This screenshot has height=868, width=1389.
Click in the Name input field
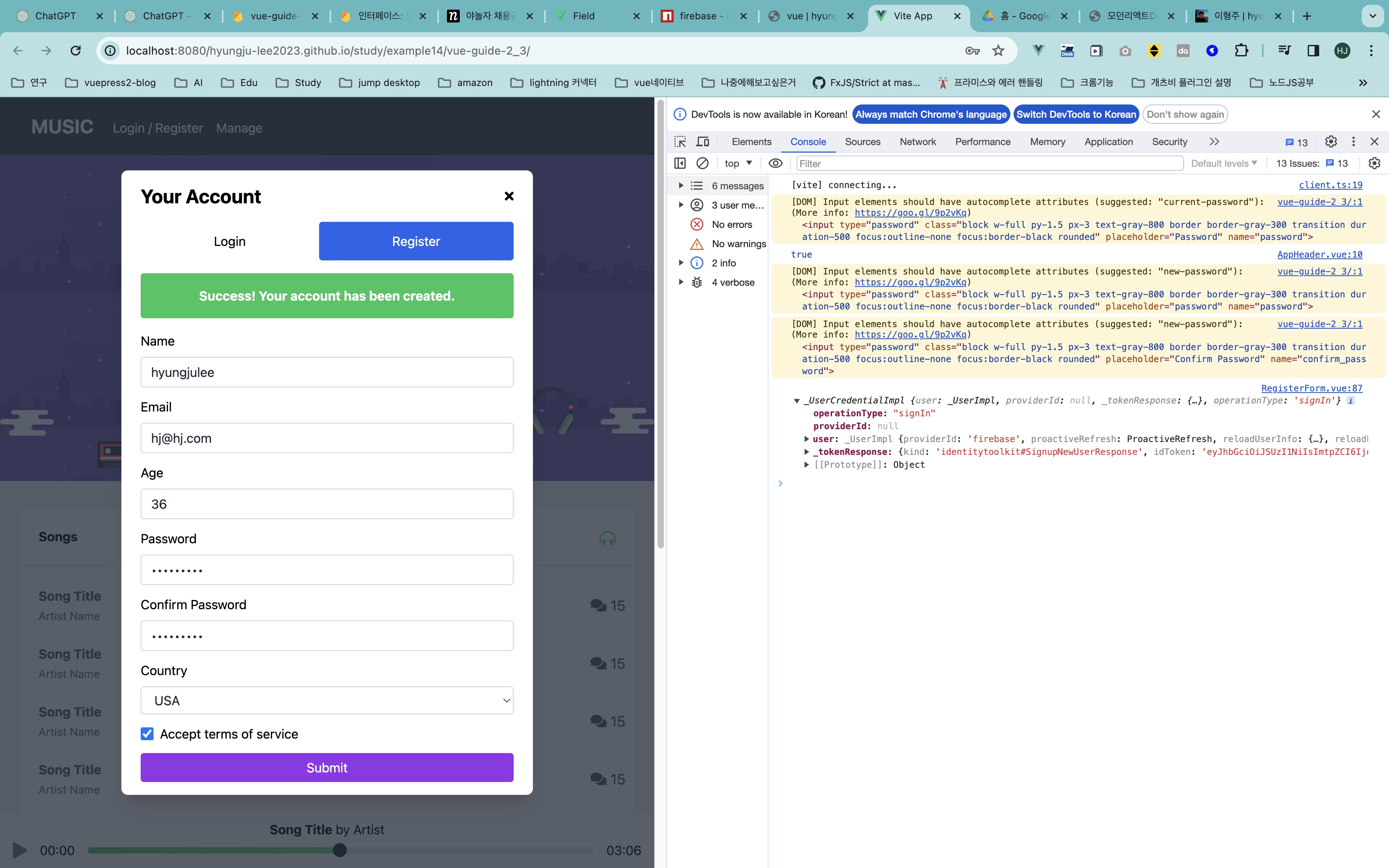[x=327, y=372]
